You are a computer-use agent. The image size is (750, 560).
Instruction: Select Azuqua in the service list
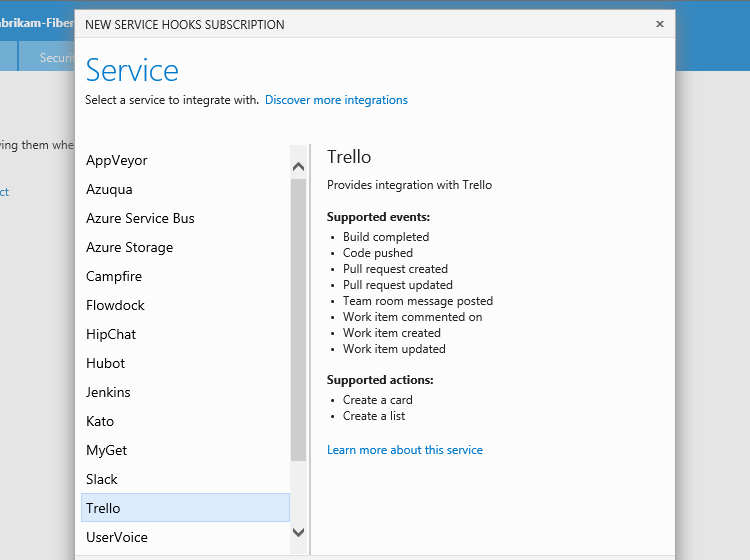185,189
